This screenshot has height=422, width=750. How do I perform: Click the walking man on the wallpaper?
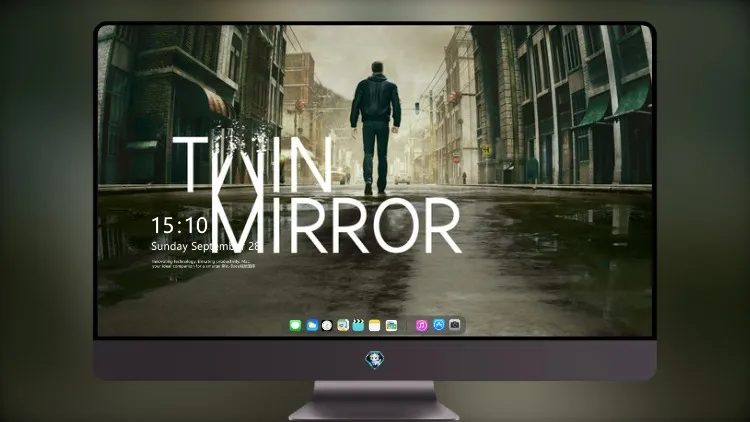(375, 128)
